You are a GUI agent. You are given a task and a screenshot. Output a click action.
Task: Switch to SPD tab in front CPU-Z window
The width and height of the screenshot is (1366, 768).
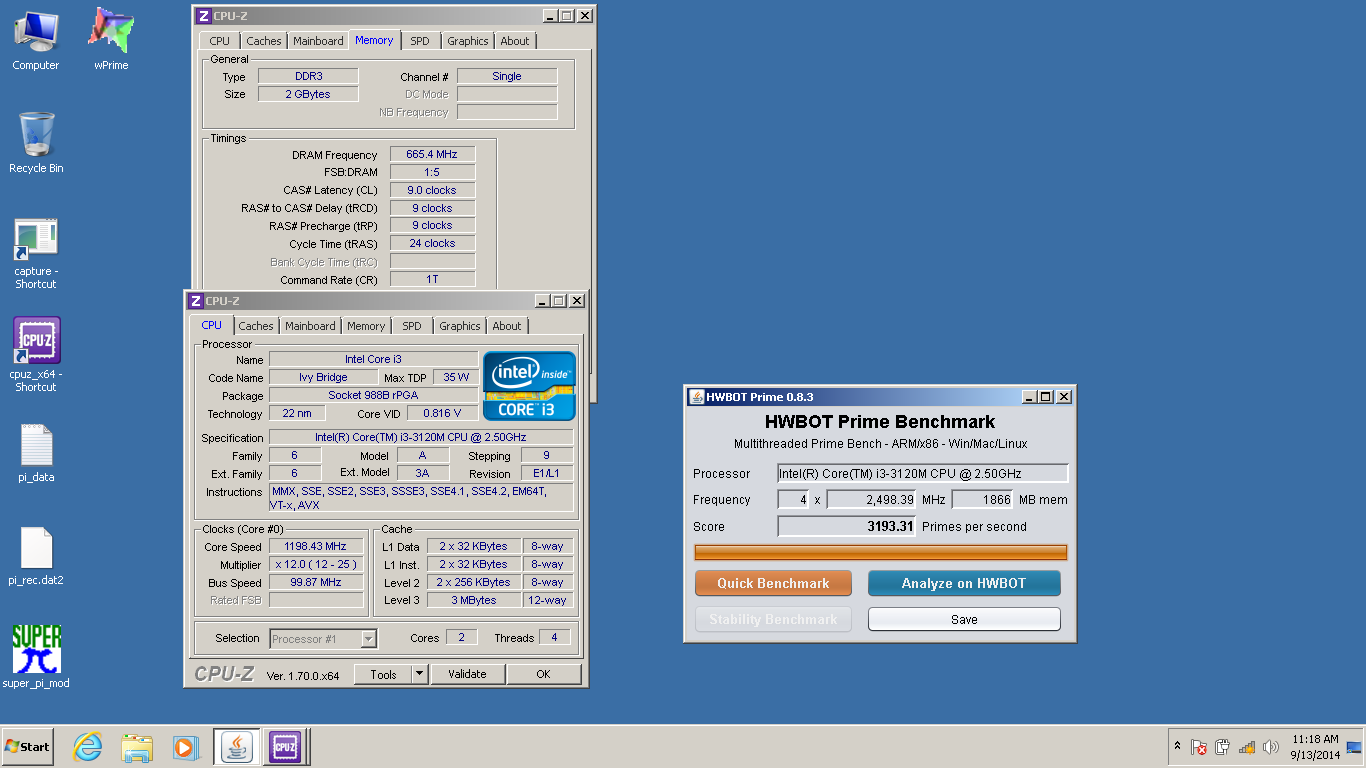tap(412, 326)
